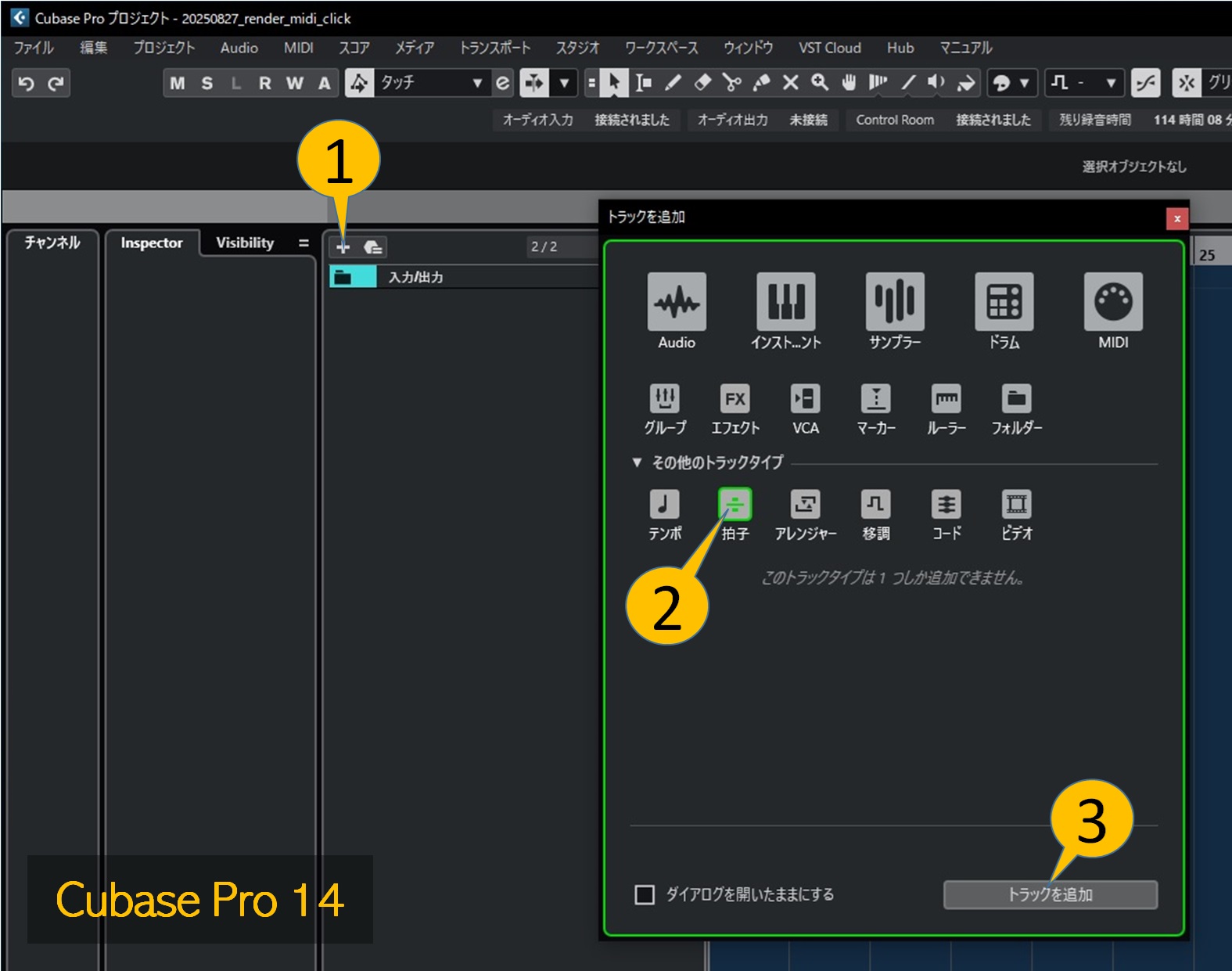This screenshot has width=1232, height=971.
Task: Choose the サンプラー track type
Action: click(x=895, y=311)
